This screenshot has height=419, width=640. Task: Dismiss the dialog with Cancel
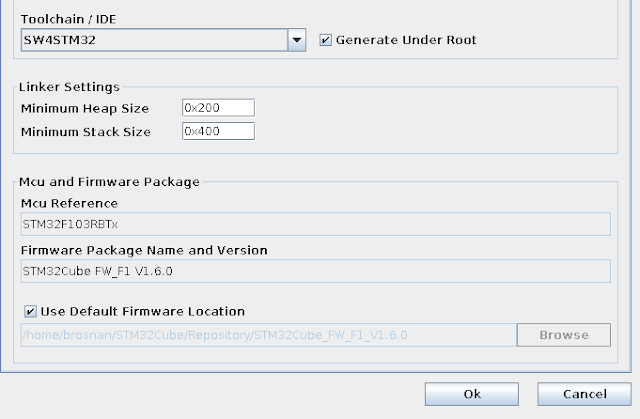click(584, 394)
